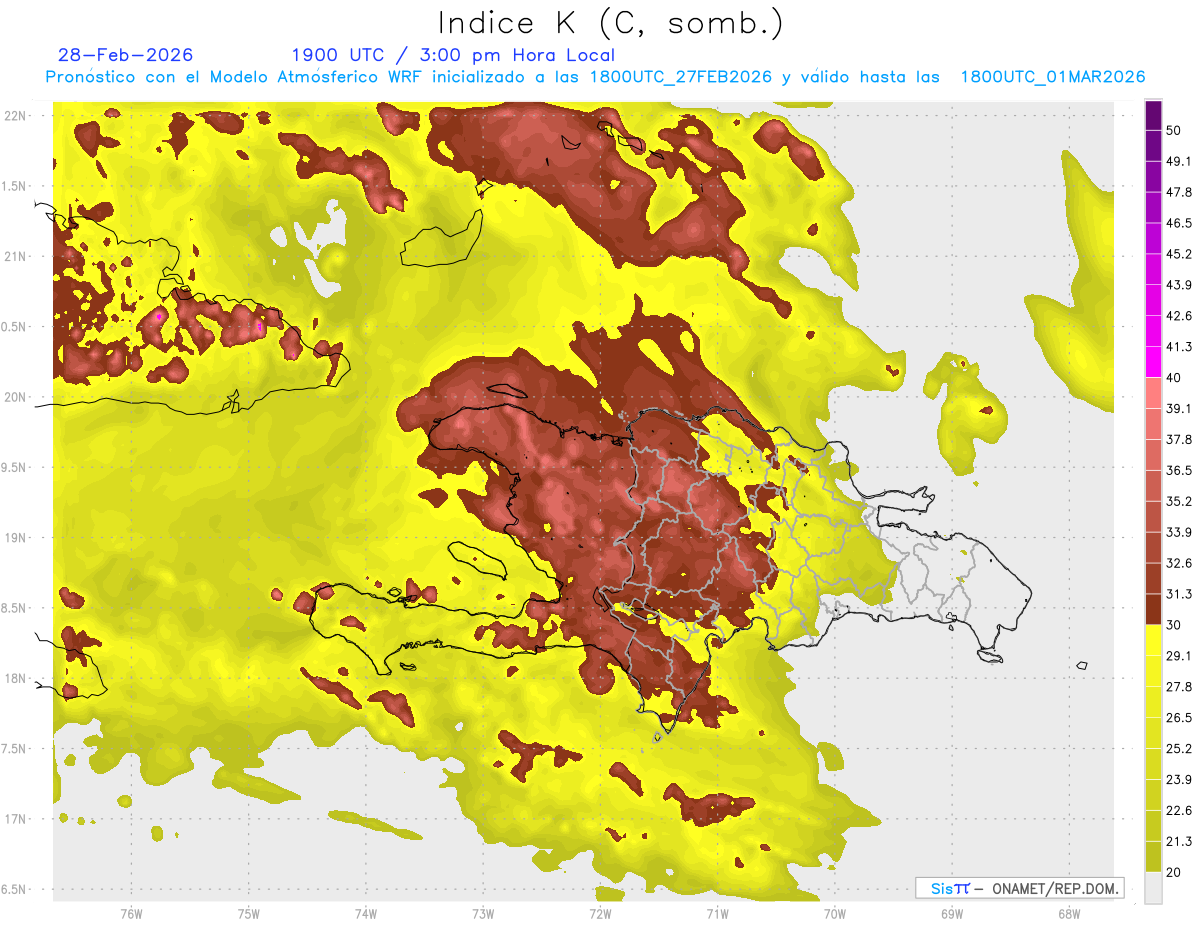1200x927 pixels.
Task: Click the gray legend swatch below 20
Action: click(1153, 888)
